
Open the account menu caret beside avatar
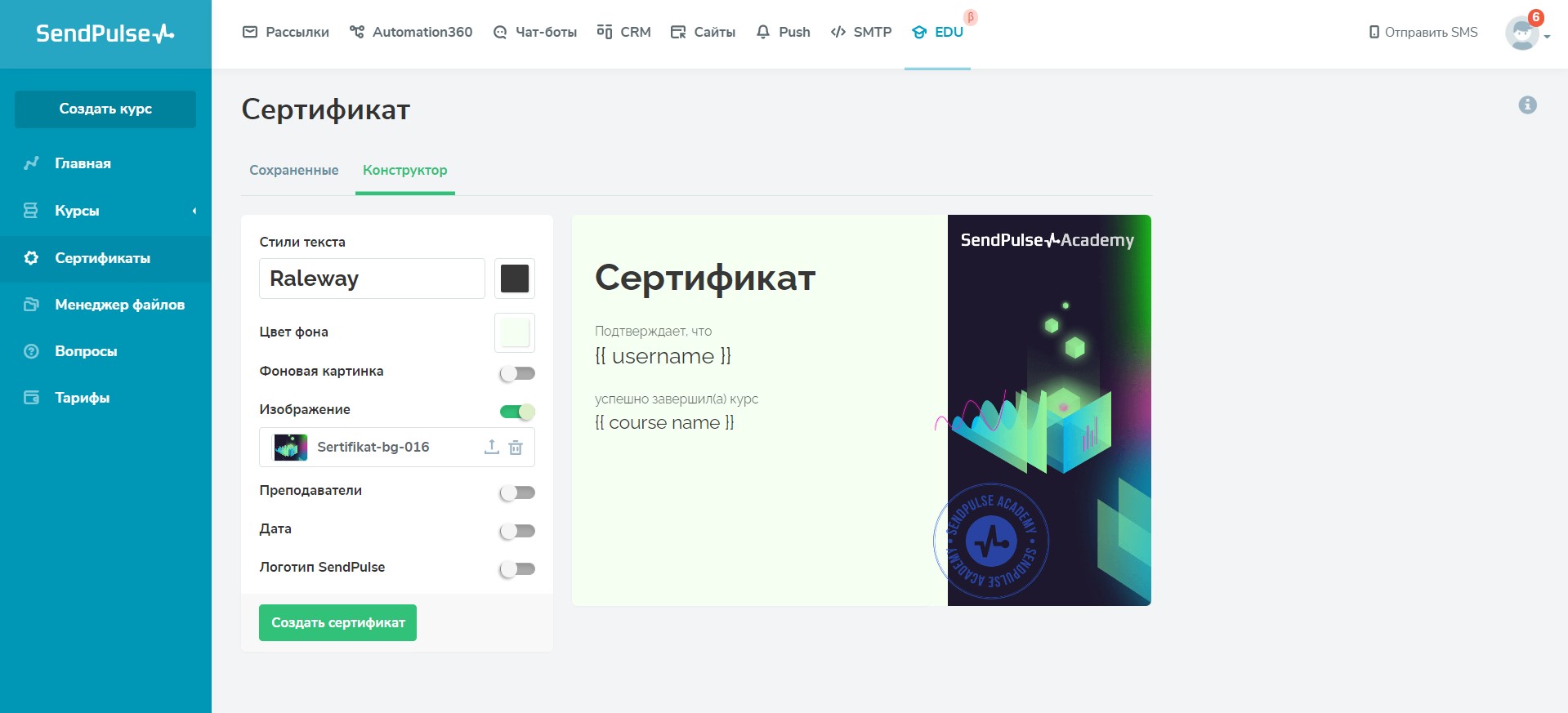click(1547, 37)
